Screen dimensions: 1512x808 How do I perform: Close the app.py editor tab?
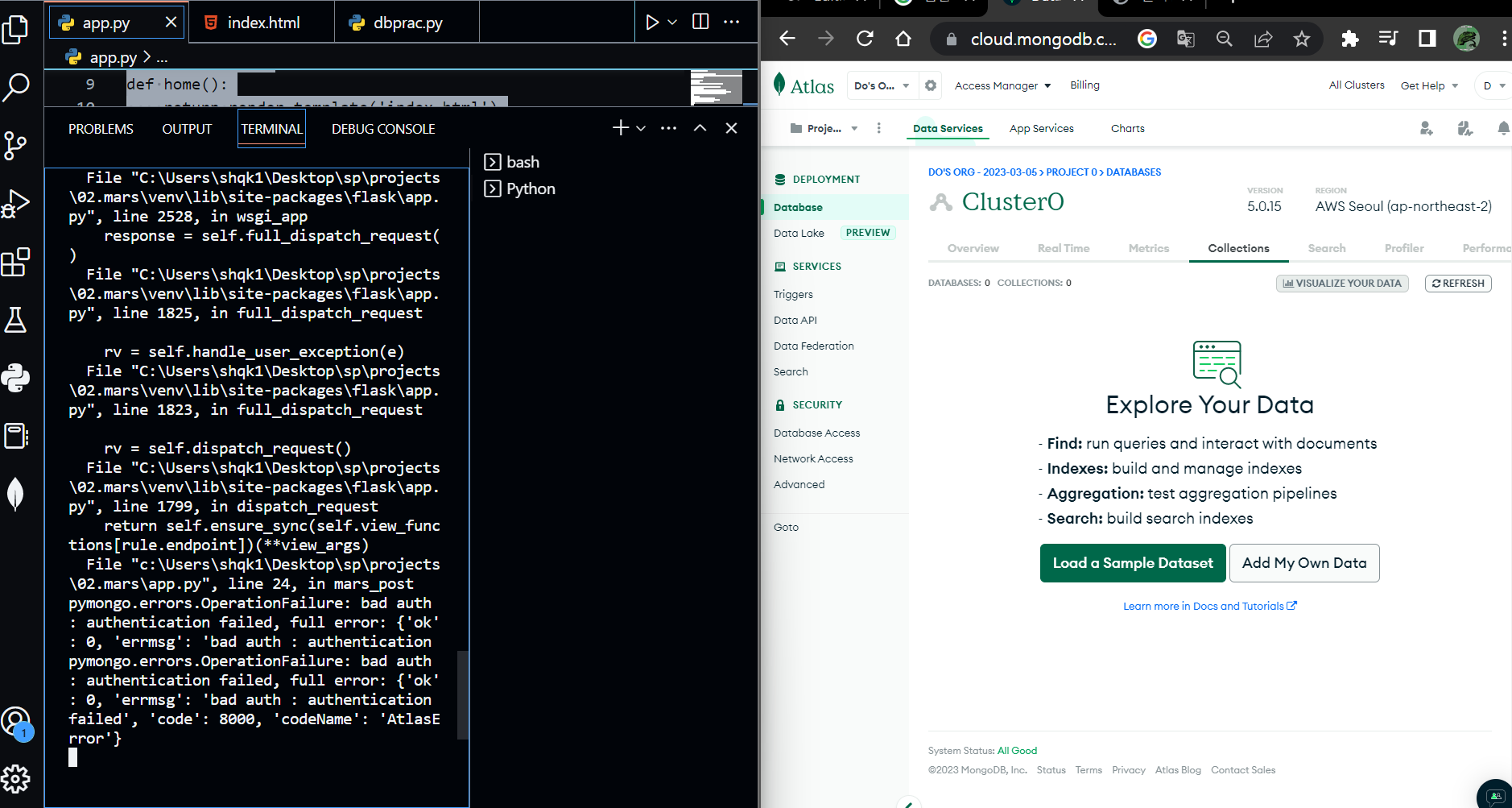click(x=171, y=23)
